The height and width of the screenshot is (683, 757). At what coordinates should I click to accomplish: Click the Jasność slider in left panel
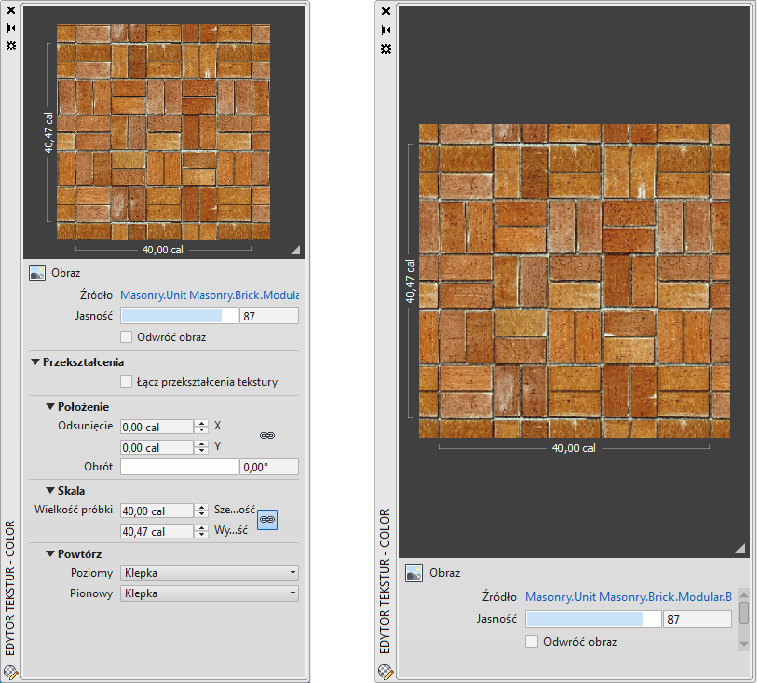point(179,315)
